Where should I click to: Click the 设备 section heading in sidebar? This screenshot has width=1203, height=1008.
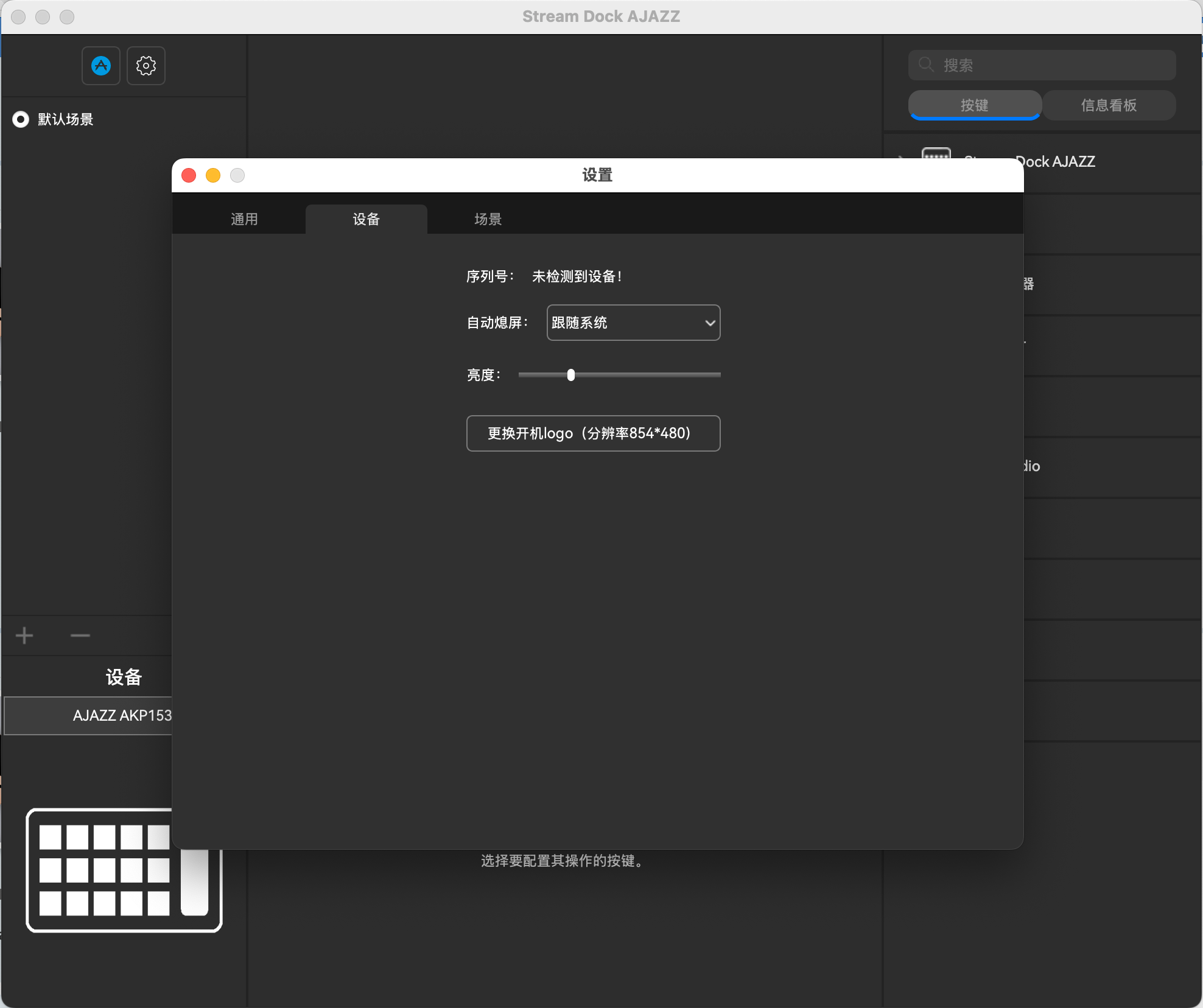(124, 677)
